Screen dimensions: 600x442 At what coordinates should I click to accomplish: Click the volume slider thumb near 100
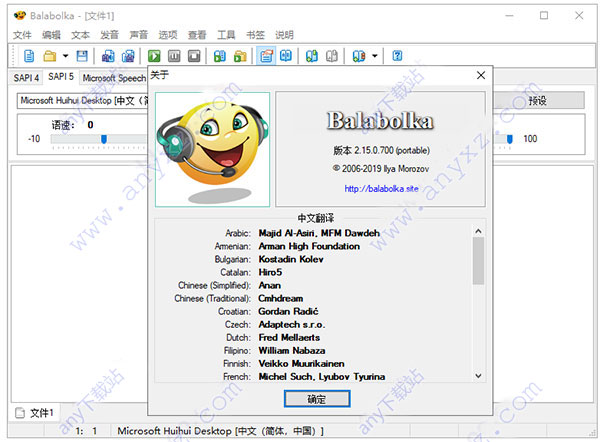tap(509, 139)
